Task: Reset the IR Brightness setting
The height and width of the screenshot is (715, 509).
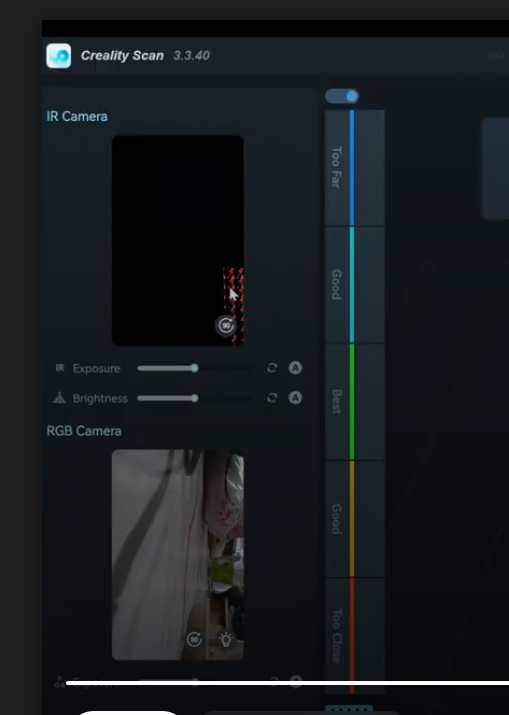Action: (x=272, y=398)
